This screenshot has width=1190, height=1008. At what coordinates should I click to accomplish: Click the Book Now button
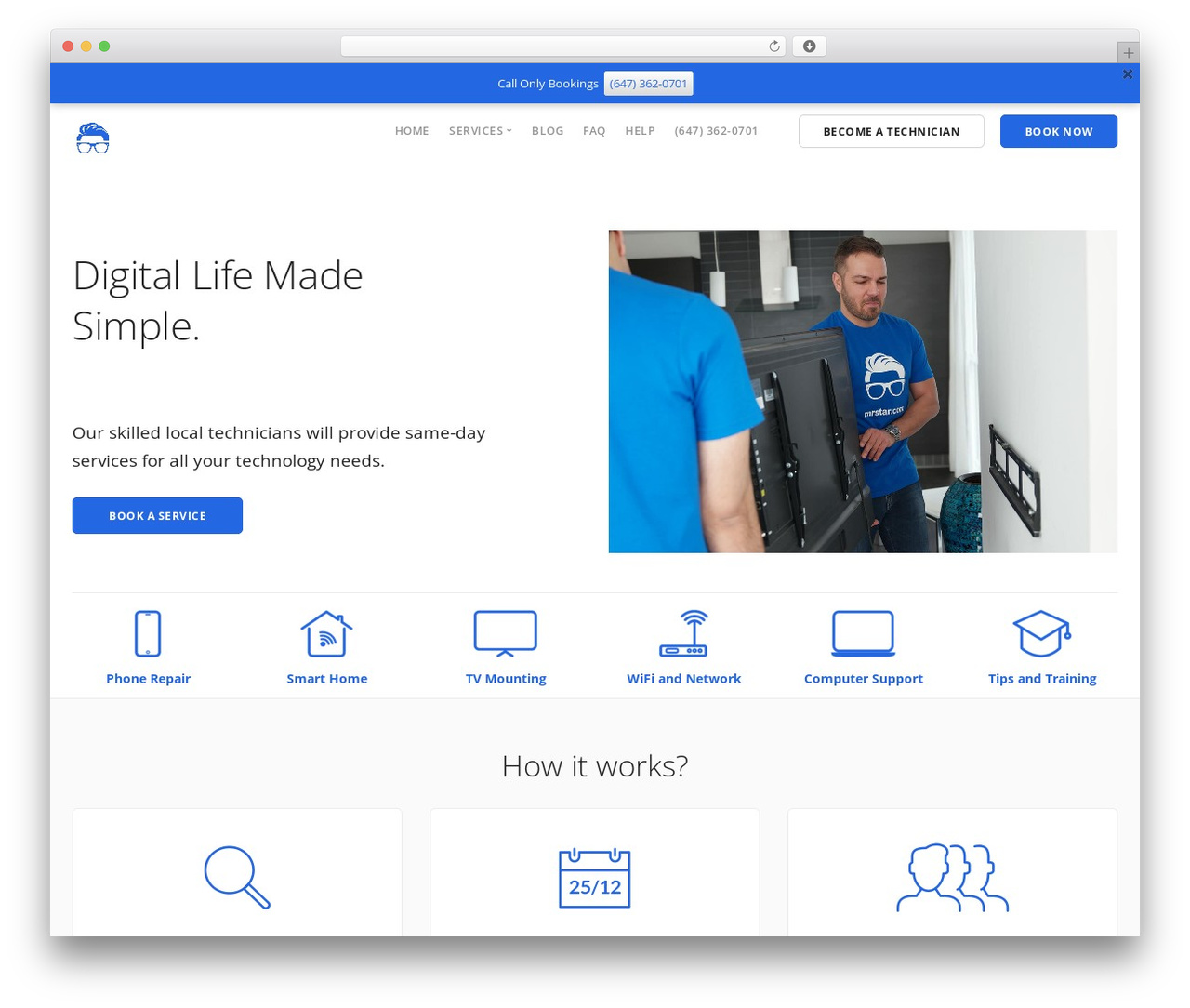1059,131
